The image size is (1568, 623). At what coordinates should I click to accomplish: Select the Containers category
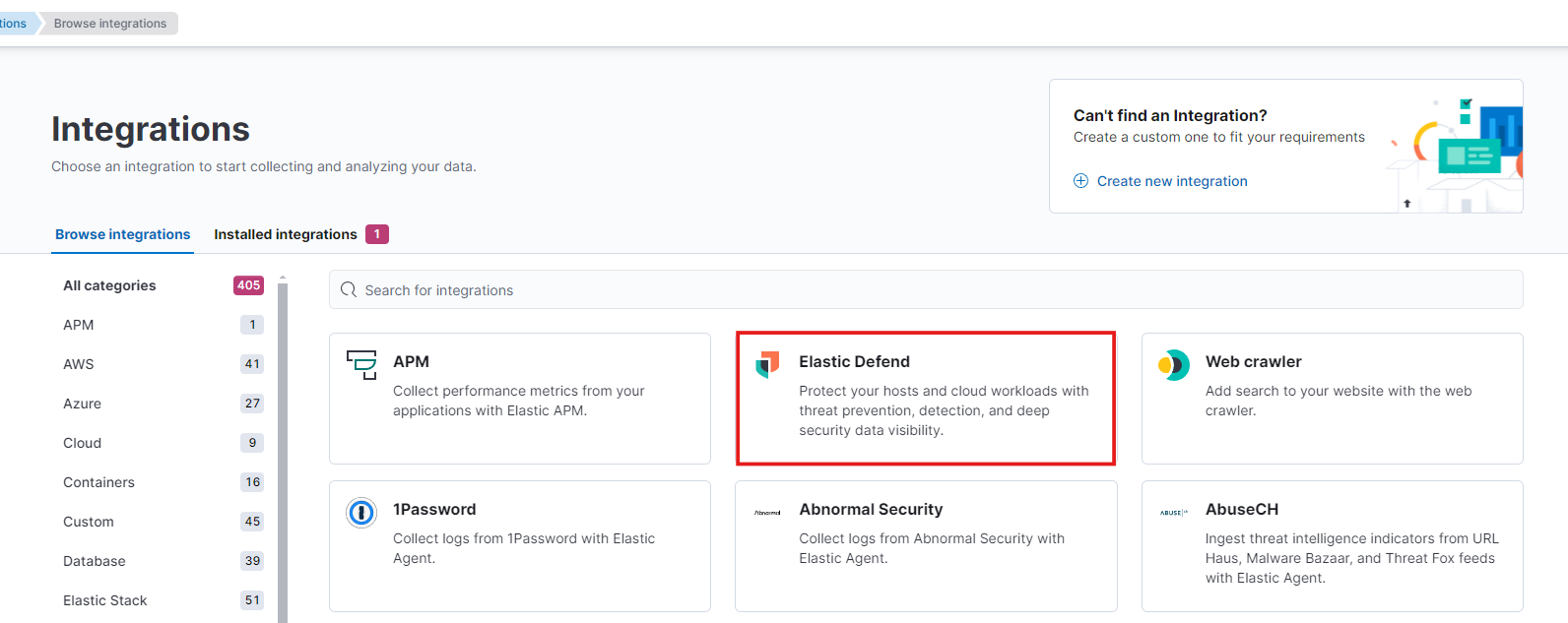[163, 482]
